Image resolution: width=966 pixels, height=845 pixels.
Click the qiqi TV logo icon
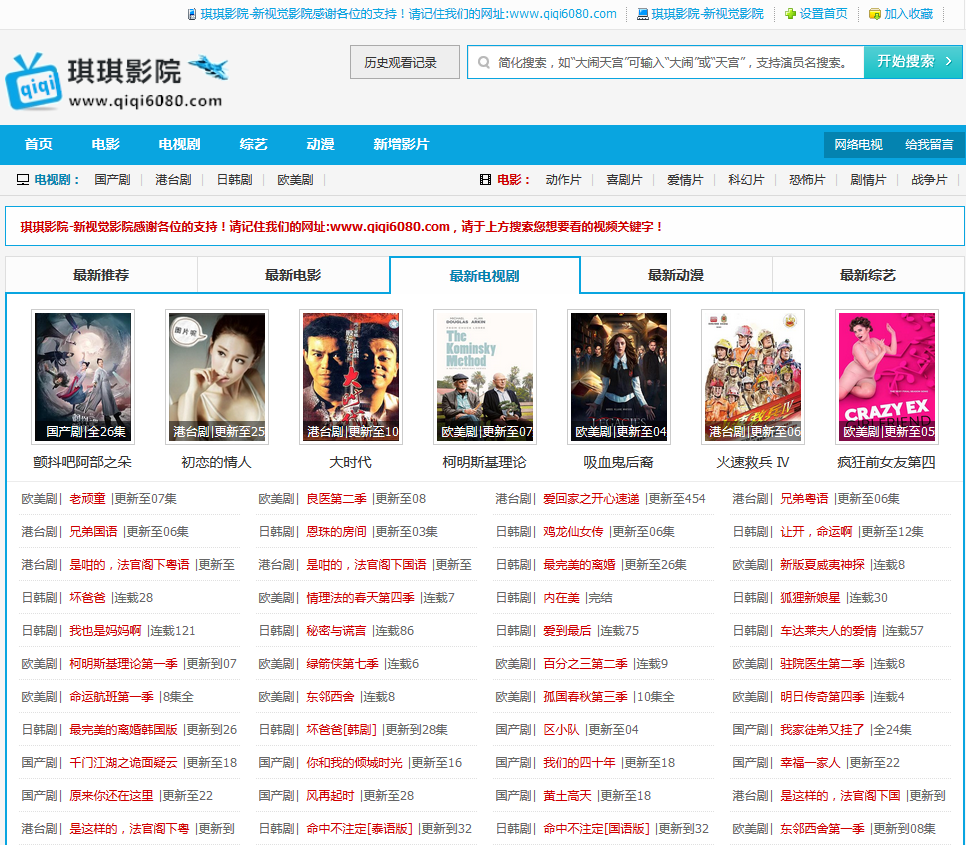coord(34,81)
